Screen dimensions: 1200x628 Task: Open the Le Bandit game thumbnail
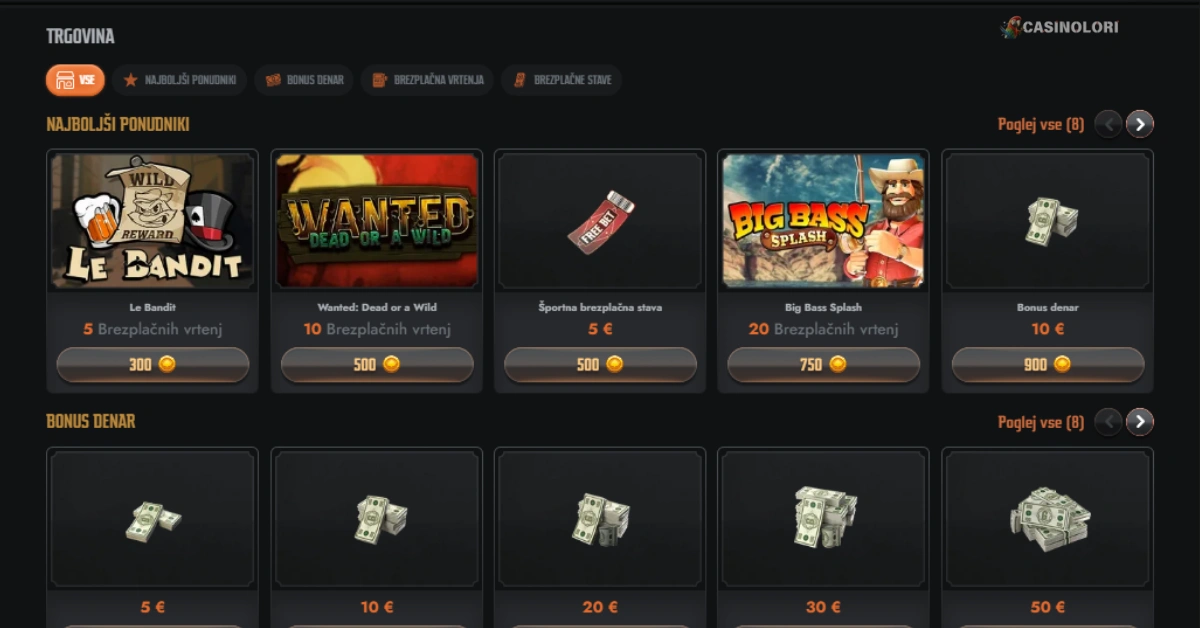(x=153, y=221)
